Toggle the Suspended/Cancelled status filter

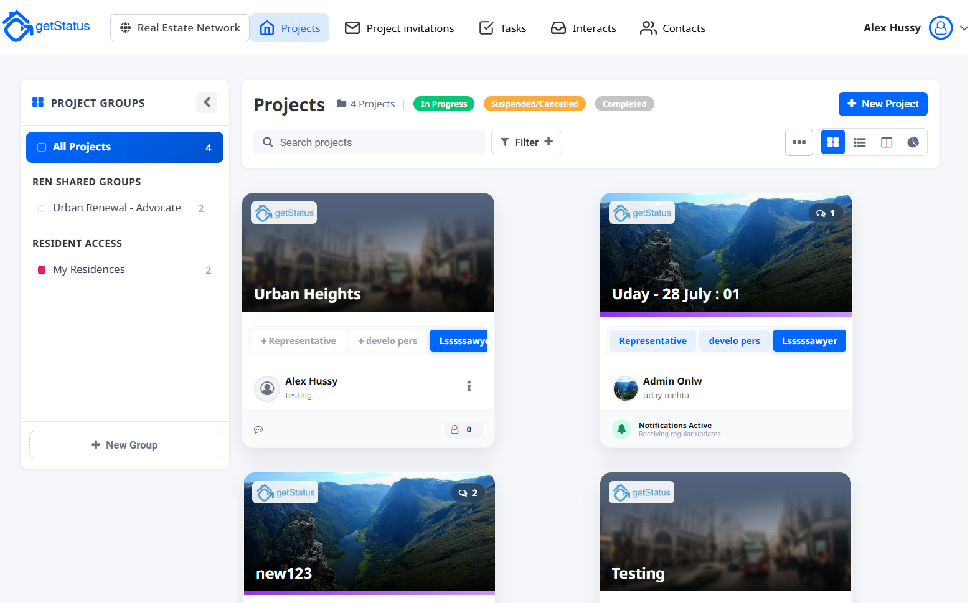535,104
